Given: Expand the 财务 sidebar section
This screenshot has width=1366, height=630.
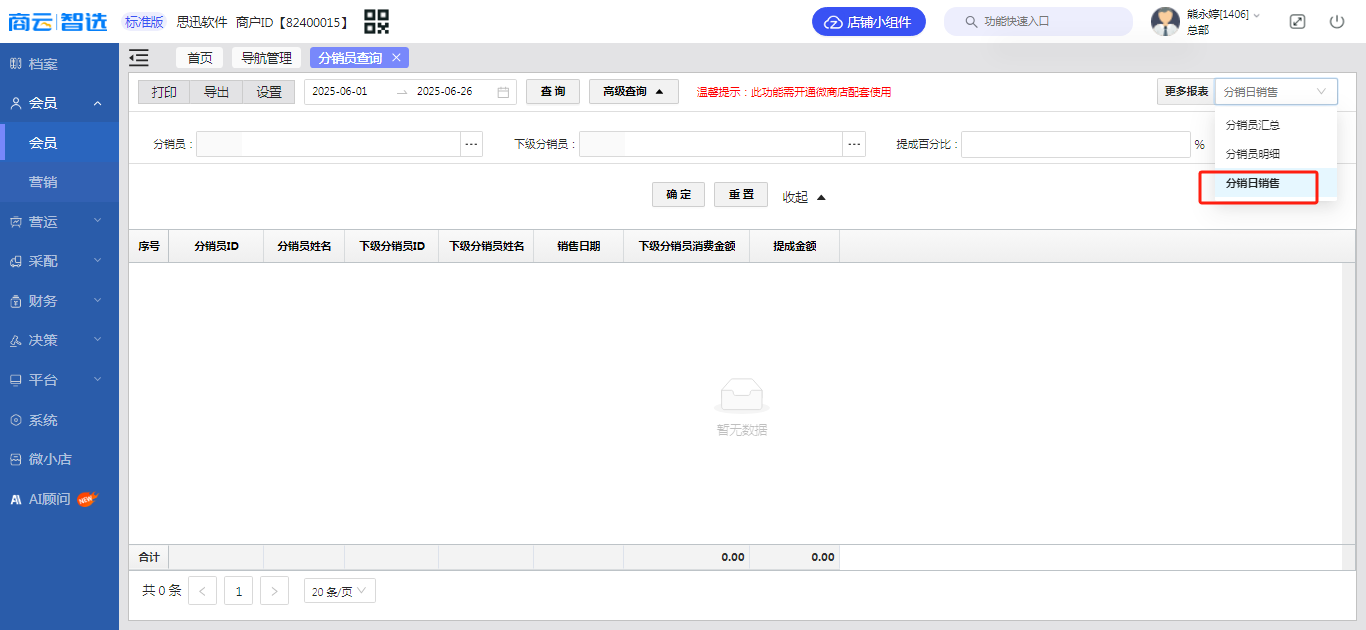Looking at the screenshot, I should point(59,301).
